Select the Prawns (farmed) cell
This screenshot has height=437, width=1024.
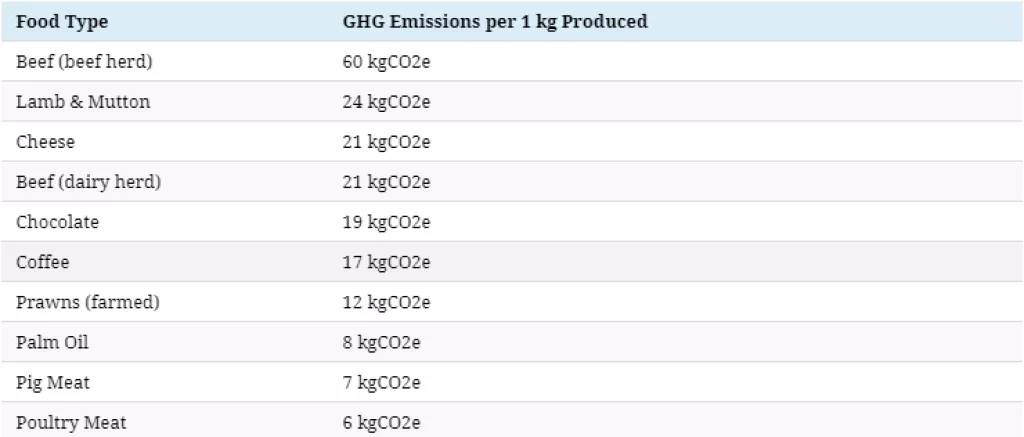point(88,302)
